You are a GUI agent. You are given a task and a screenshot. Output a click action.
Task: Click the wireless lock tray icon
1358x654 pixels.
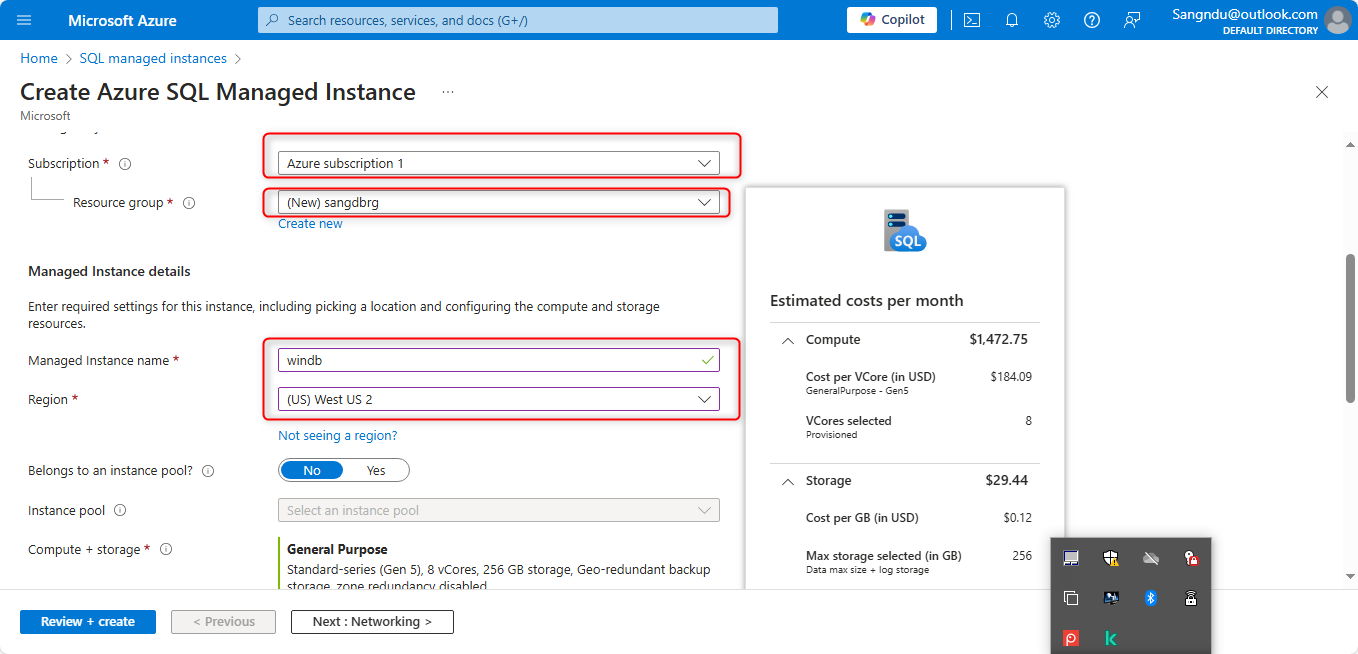[x=1190, y=598]
